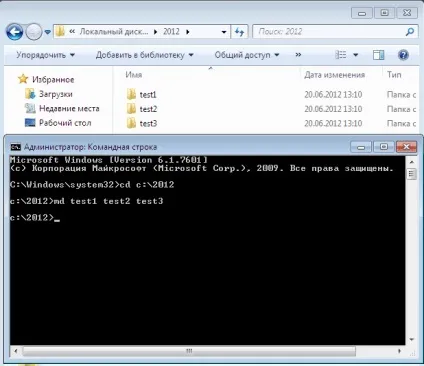Image resolution: width=424 pixels, height=366 pixels.
Task: Toggle the preview pane button
Action: (378, 55)
